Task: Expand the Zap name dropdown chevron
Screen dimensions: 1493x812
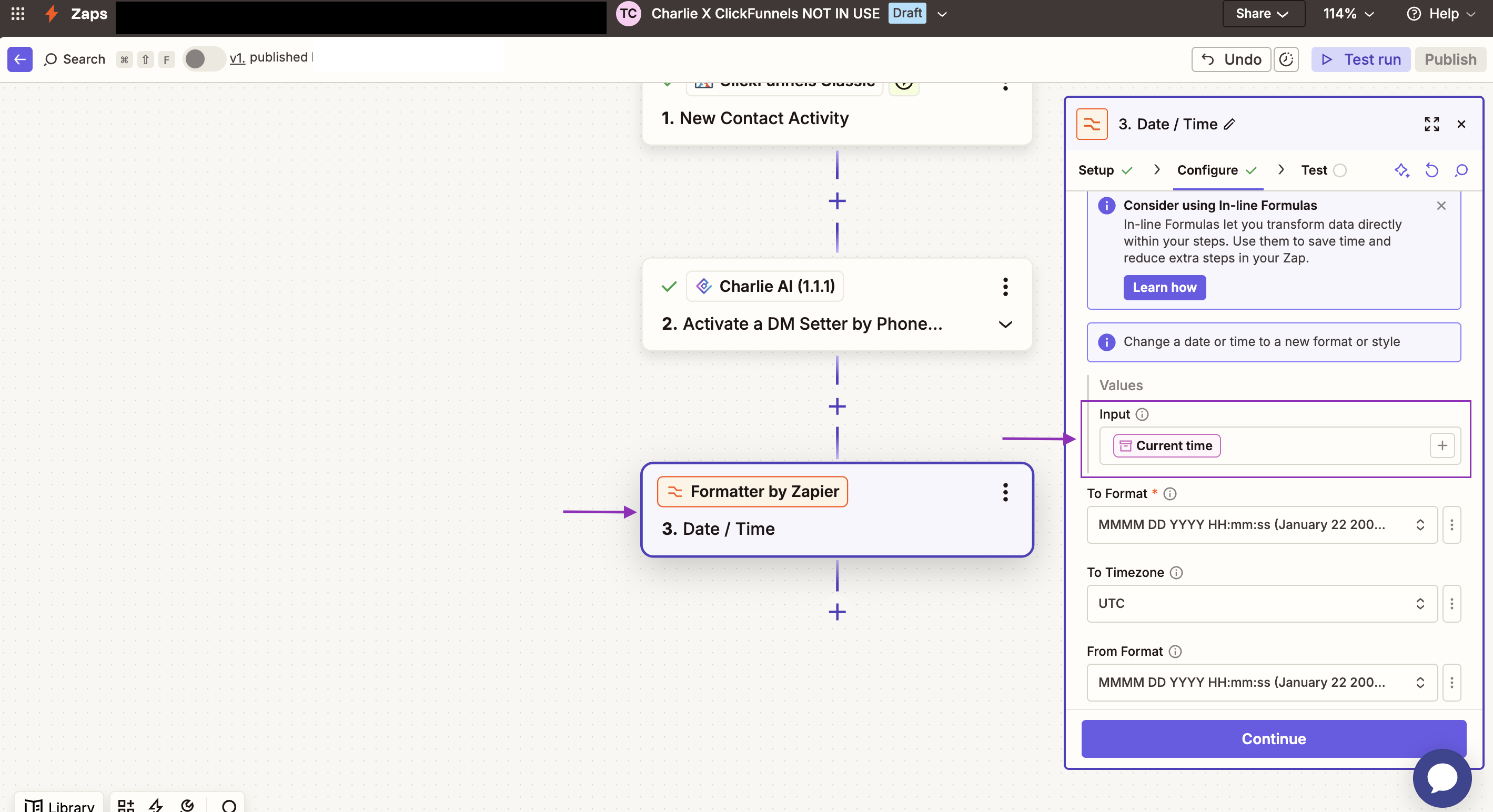Action: (942, 13)
